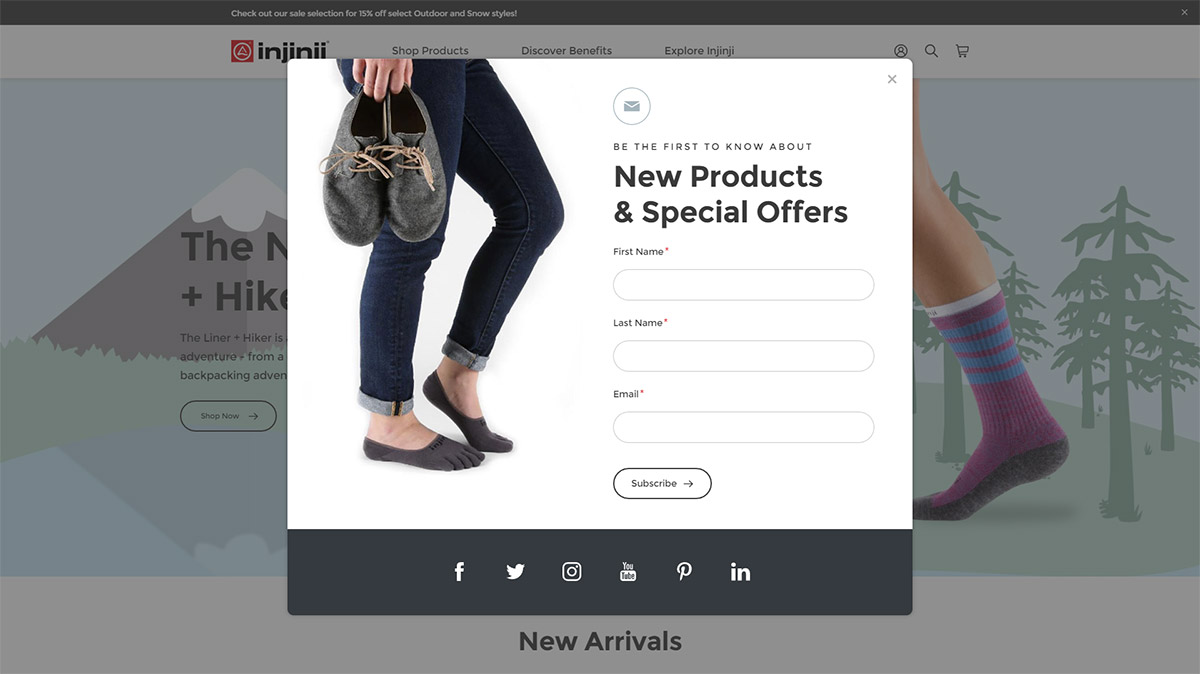Focus the First Name input field
Image resolution: width=1200 pixels, height=674 pixels.
pyautogui.click(x=743, y=285)
